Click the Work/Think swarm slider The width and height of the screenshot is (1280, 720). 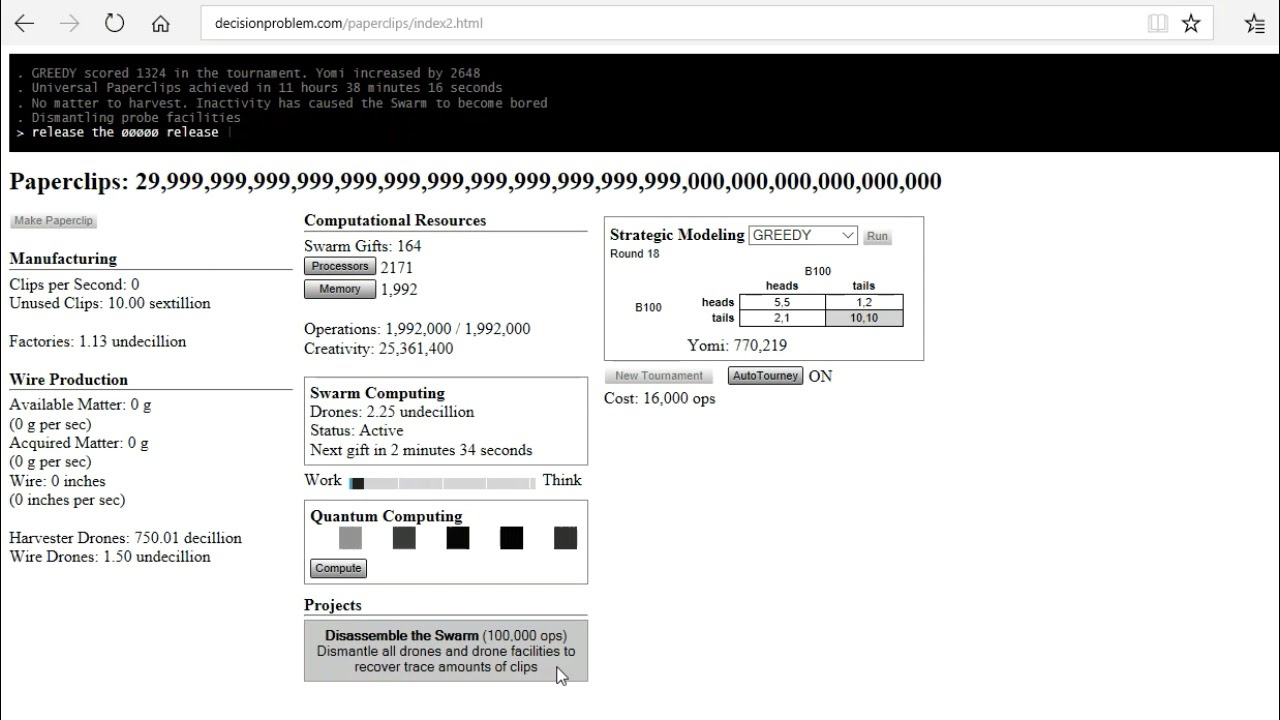pyautogui.click(x=442, y=482)
